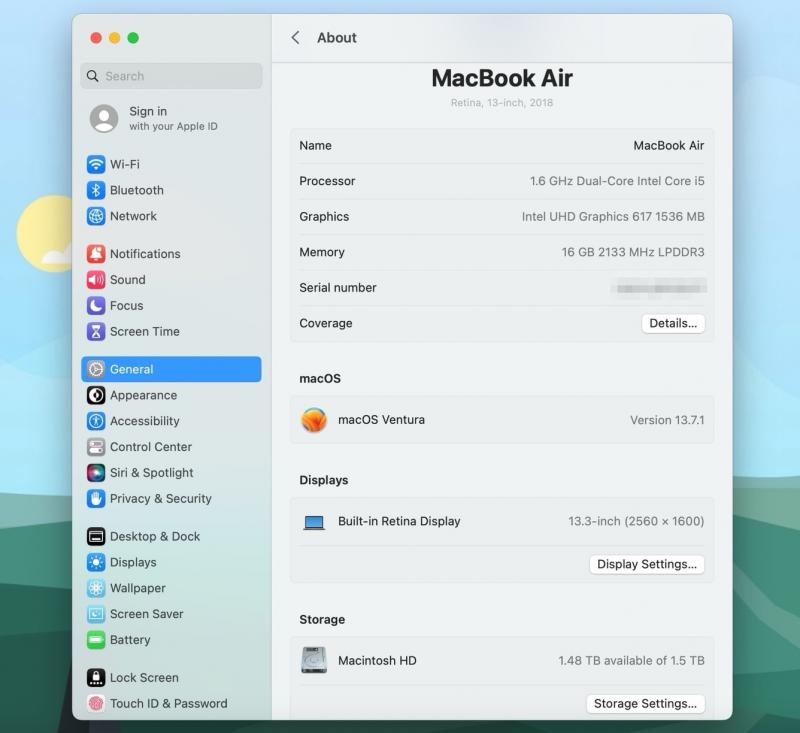Screen dimensions: 800x733
Task: Open Display Settings button
Action: (x=647, y=564)
